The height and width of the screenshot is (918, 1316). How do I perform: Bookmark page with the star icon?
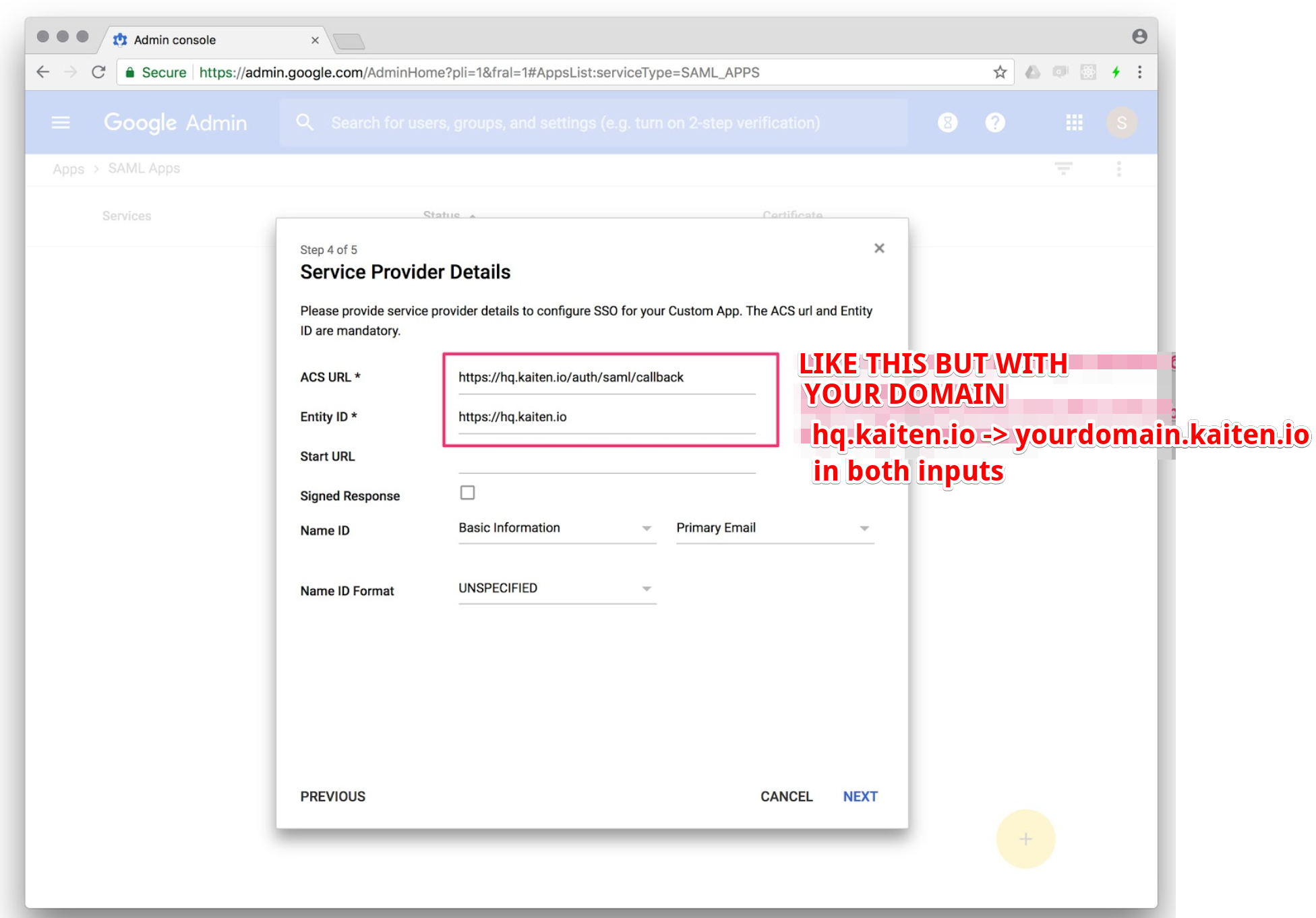(999, 72)
